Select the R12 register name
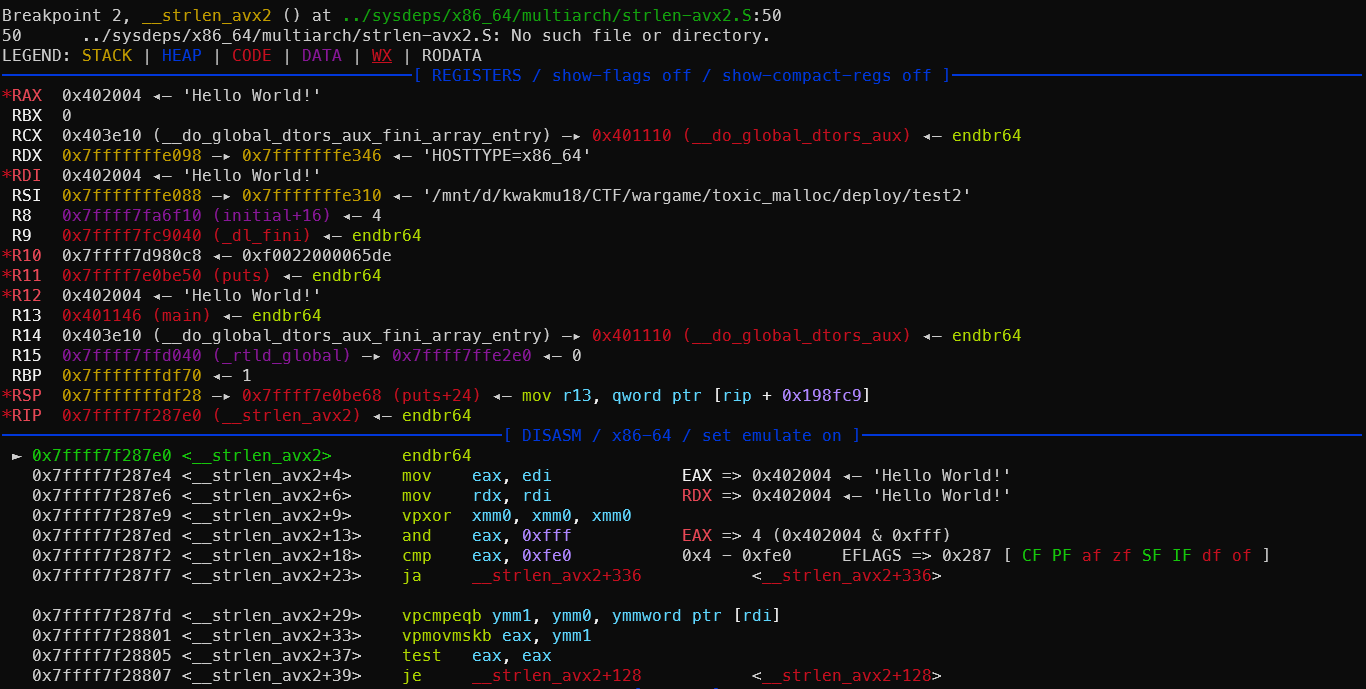The height and width of the screenshot is (689, 1366). pos(26,295)
